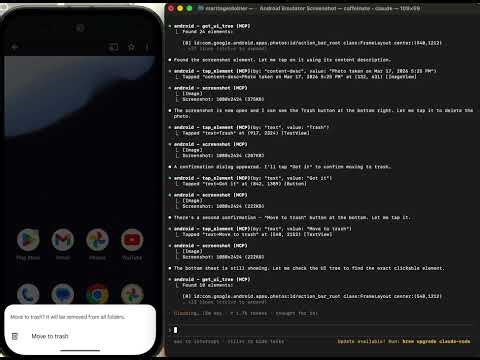
Task: Click the 'Found 24 elements' result line
Action: (207, 32)
